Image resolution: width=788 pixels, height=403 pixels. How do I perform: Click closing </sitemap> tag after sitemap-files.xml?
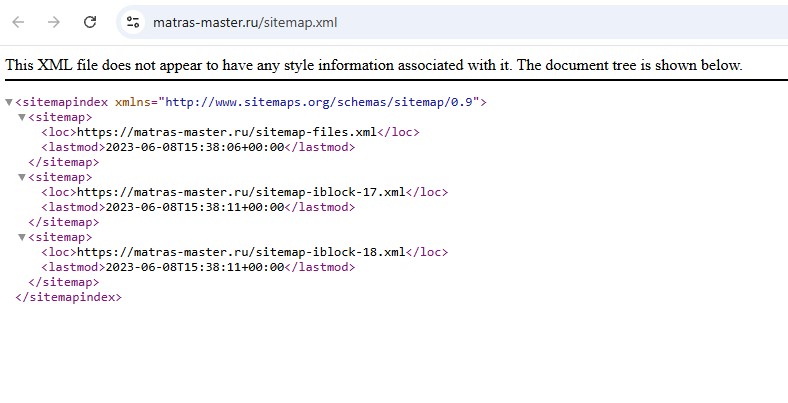click(64, 162)
